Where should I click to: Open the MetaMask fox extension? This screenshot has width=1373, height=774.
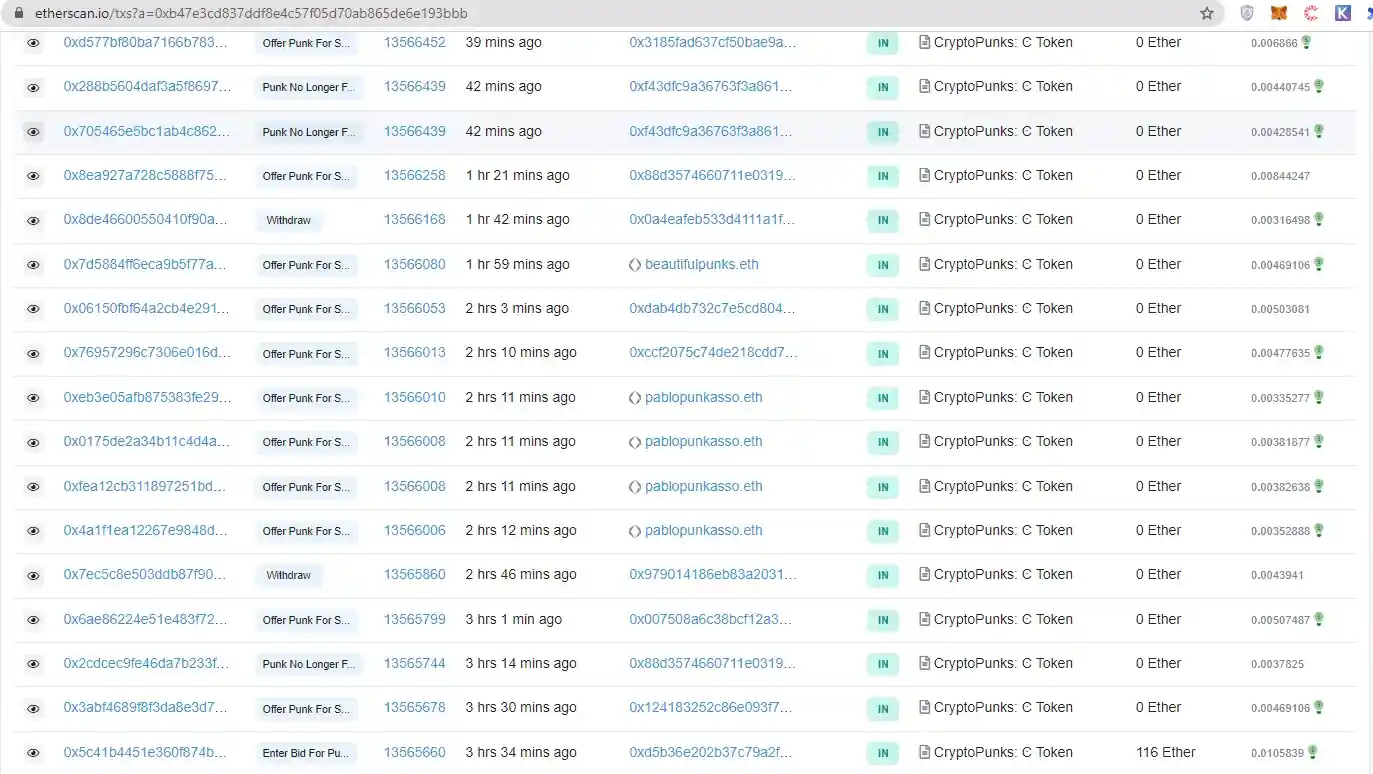coord(1279,13)
